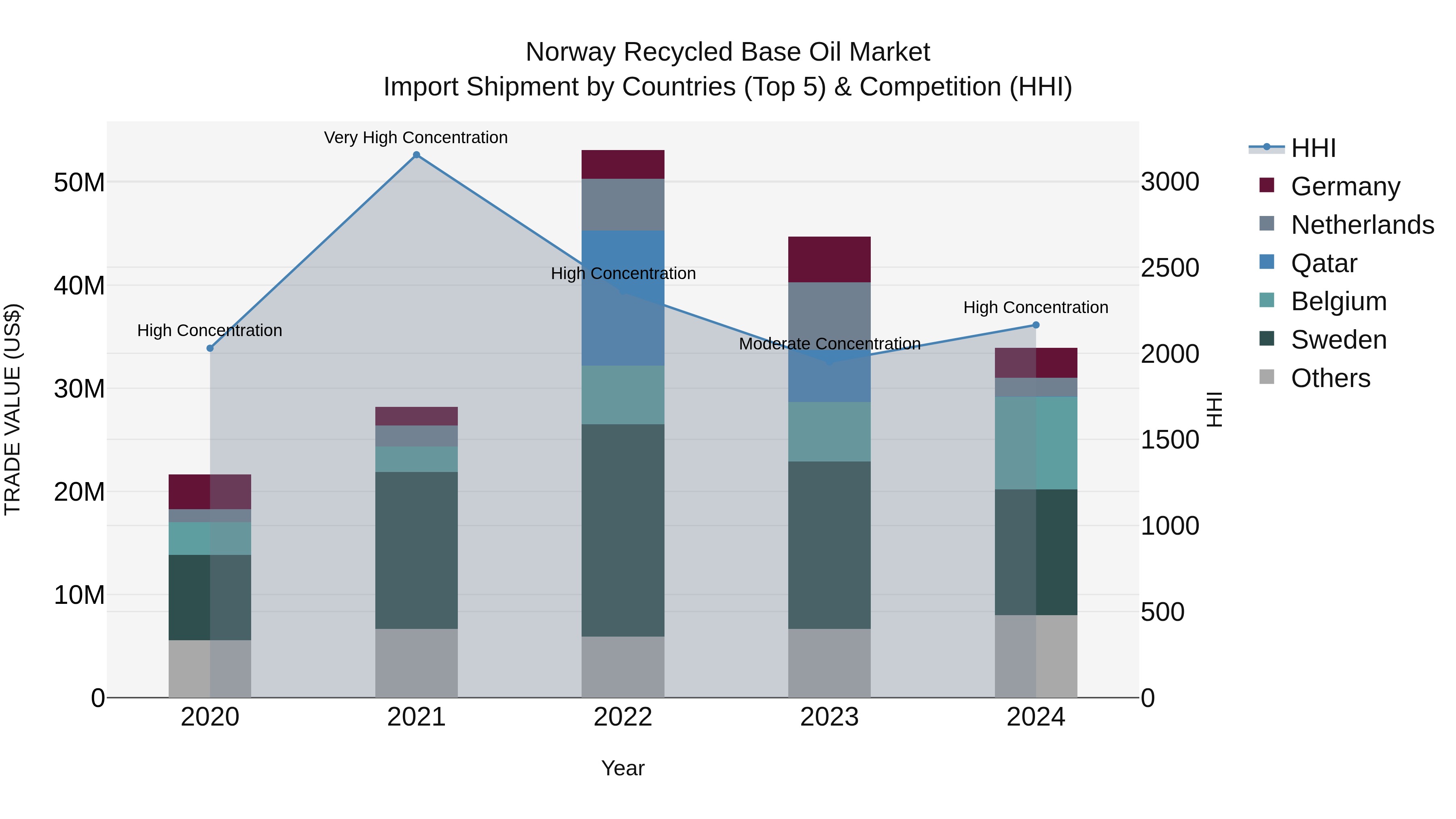Image resolution: width=1456 pixels, height=819 pixels.
Task: Click the 50M left axis tick label
Action: (x=79, y=182)
